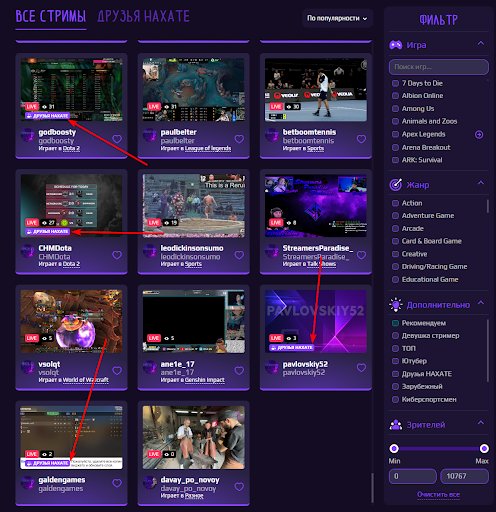Click the Друзья HAXATE badge on pavlovskiy52
The image size is (496, 512).
[292, 347]
